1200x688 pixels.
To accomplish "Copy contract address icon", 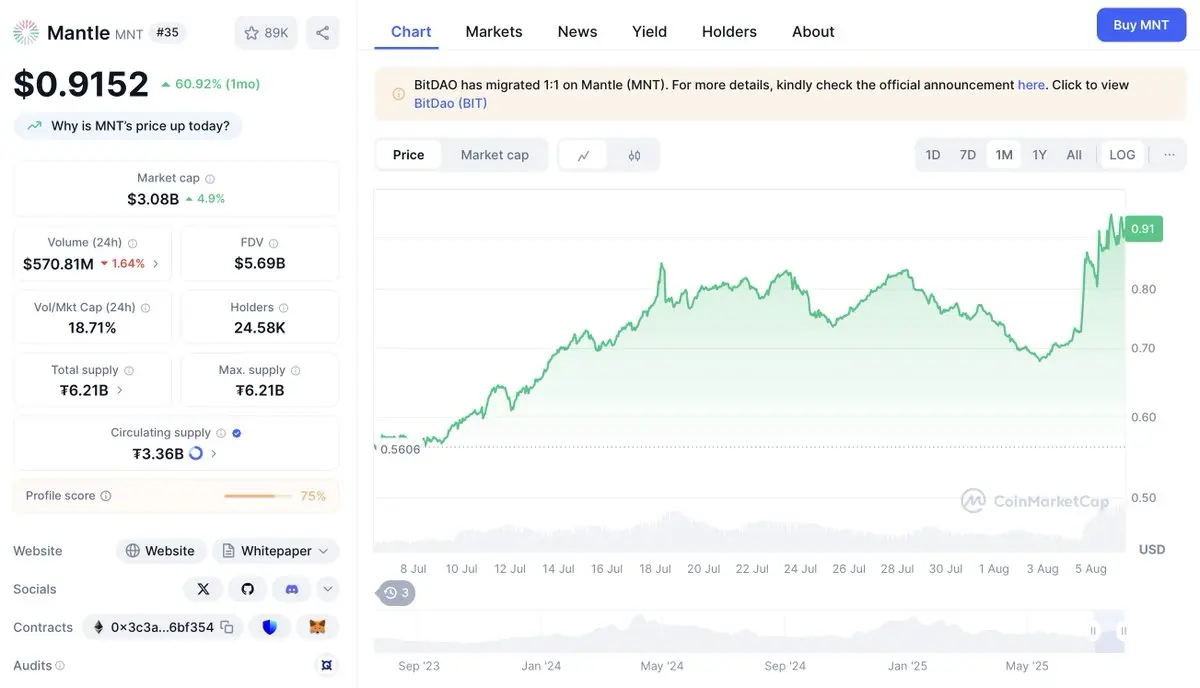I will click(227, 627).
